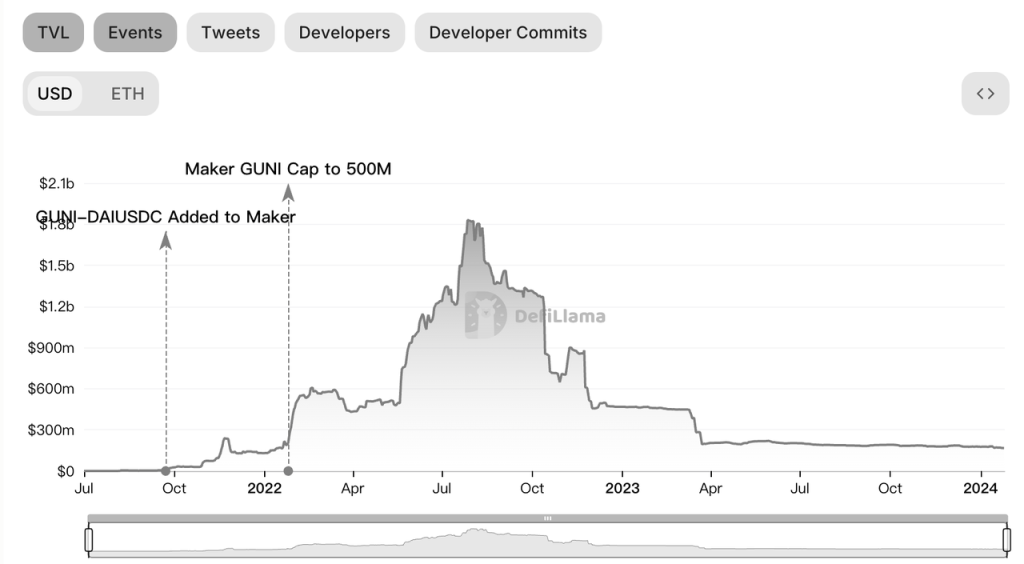Switch the chart denomination to ETH
The height and width of the screenshot is (564, 1024).
(127, 94)
